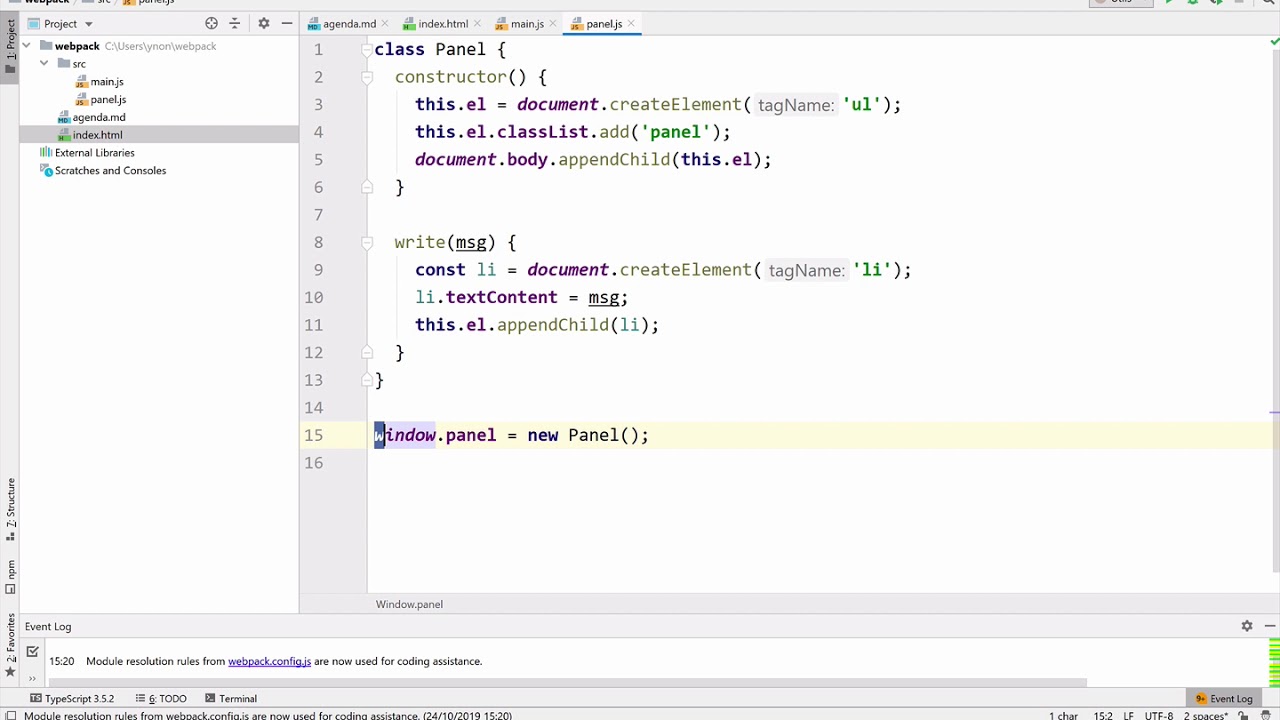1280x720 pixels.
Task: Select main.js in the project tree
Action: [x=107, y=82]
